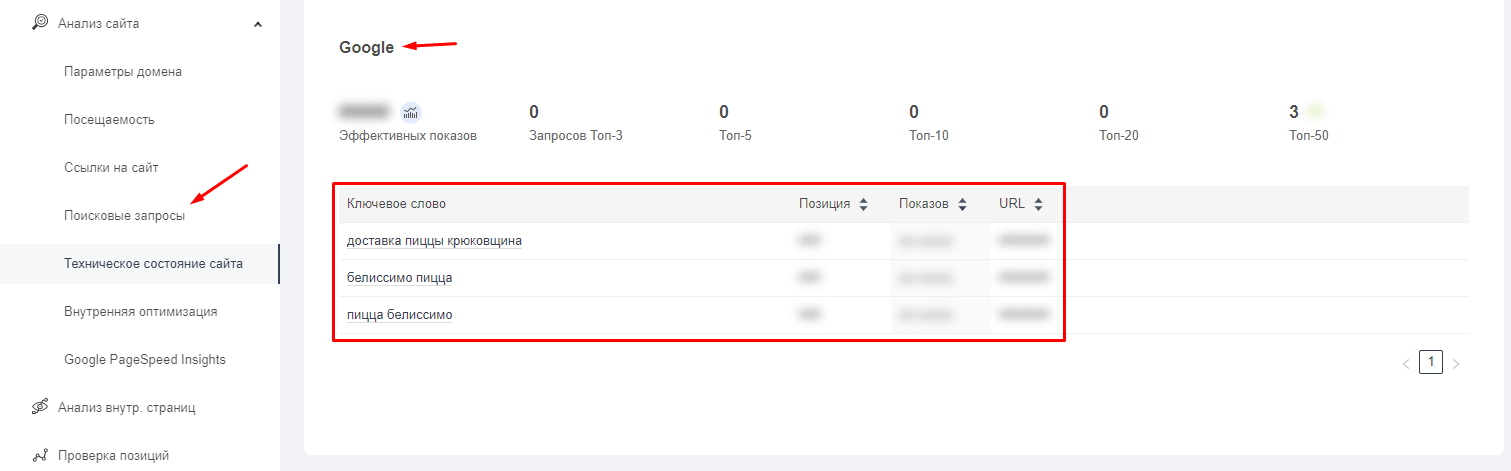Click keyword пицца белиссимо
The width and height of the screenshot is (1511, 471).
pos(399,315)
